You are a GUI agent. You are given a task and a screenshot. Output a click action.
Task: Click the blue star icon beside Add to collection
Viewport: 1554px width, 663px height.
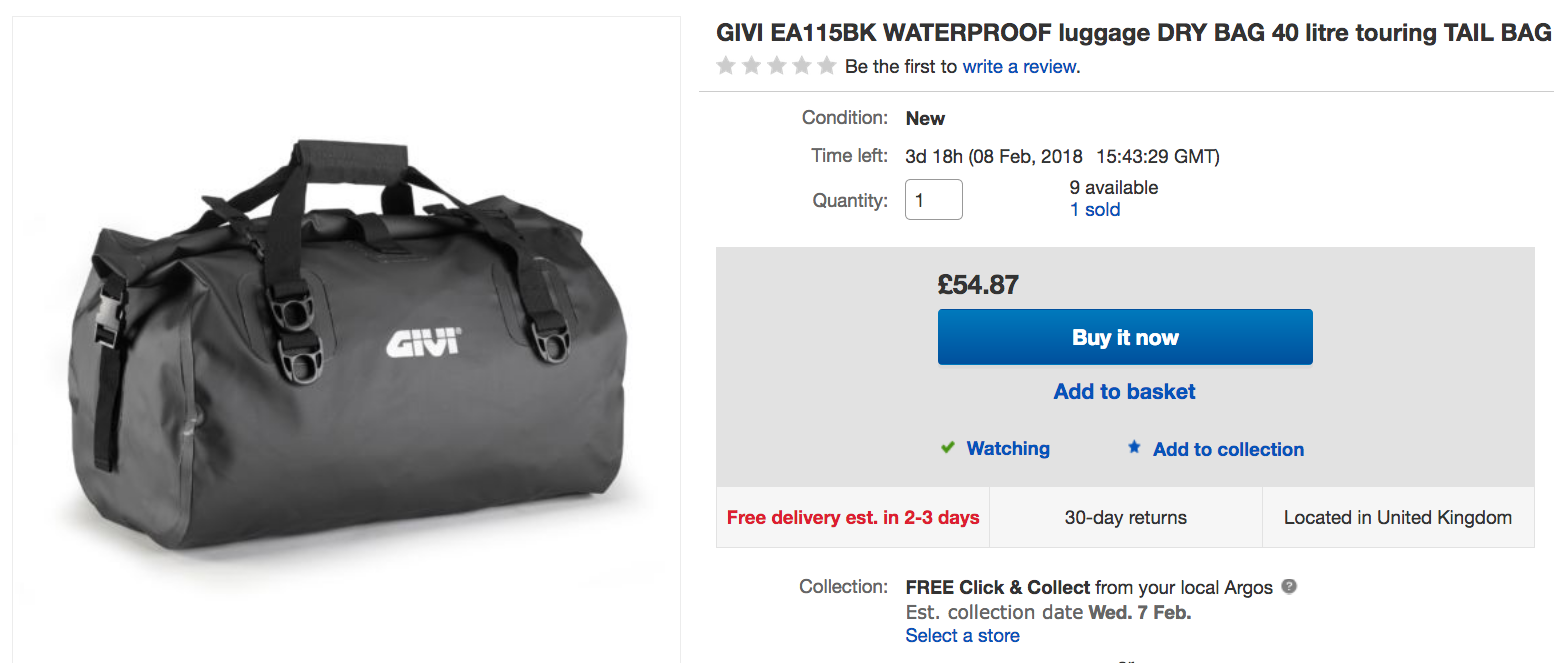point(1134,448)
